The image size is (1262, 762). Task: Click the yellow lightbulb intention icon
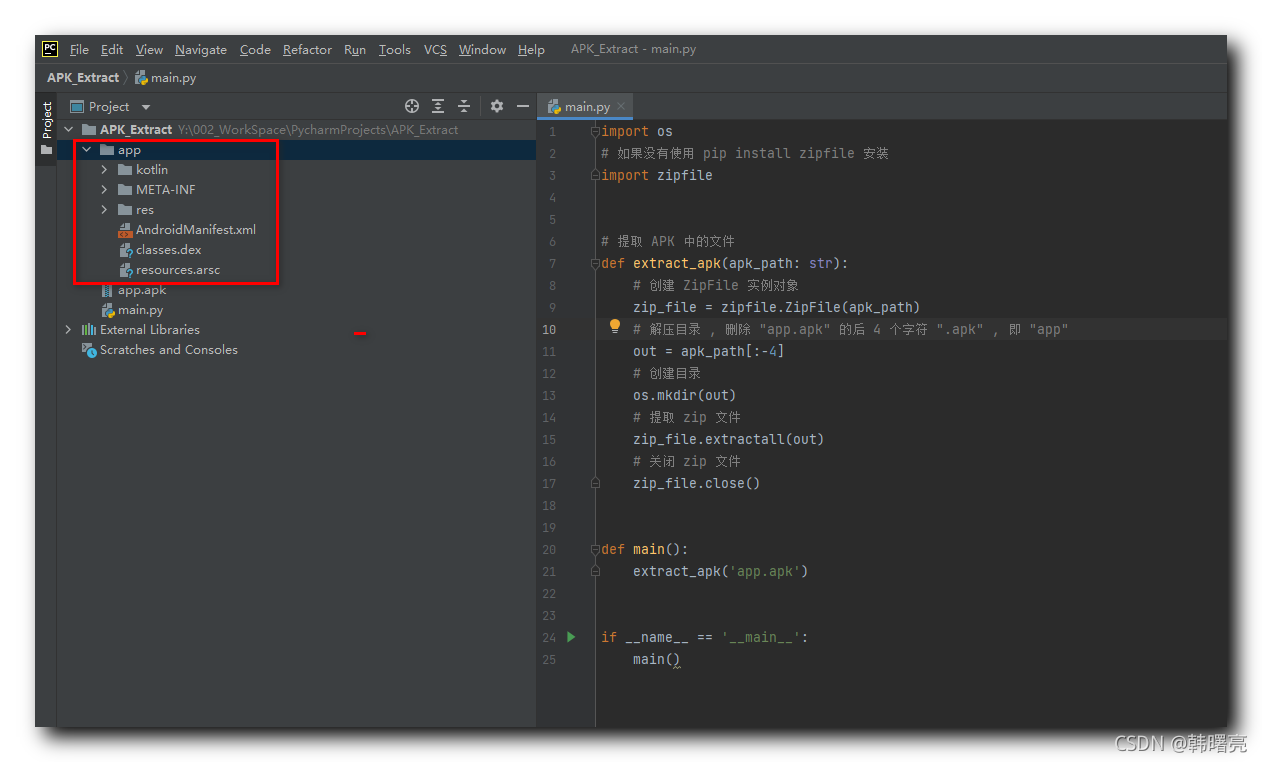tap(615, 327)
